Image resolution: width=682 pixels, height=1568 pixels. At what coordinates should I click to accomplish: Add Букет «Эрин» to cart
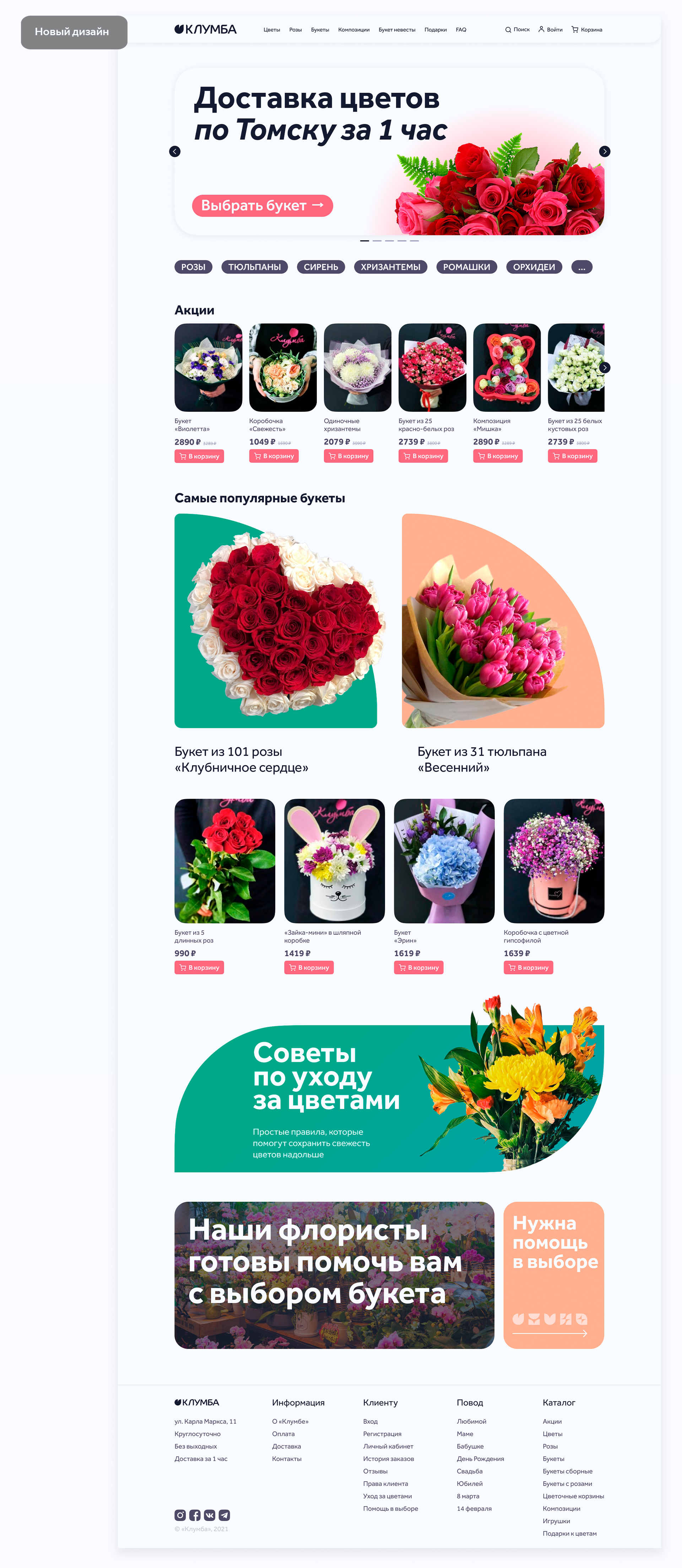[x=418, y=968]
